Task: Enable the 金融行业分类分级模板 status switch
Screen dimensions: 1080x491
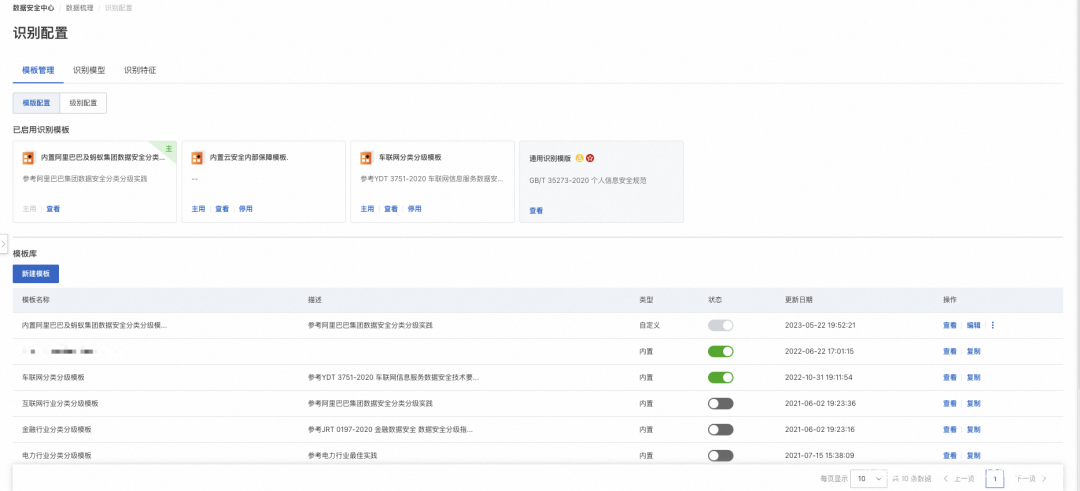Action: [720, 429]
